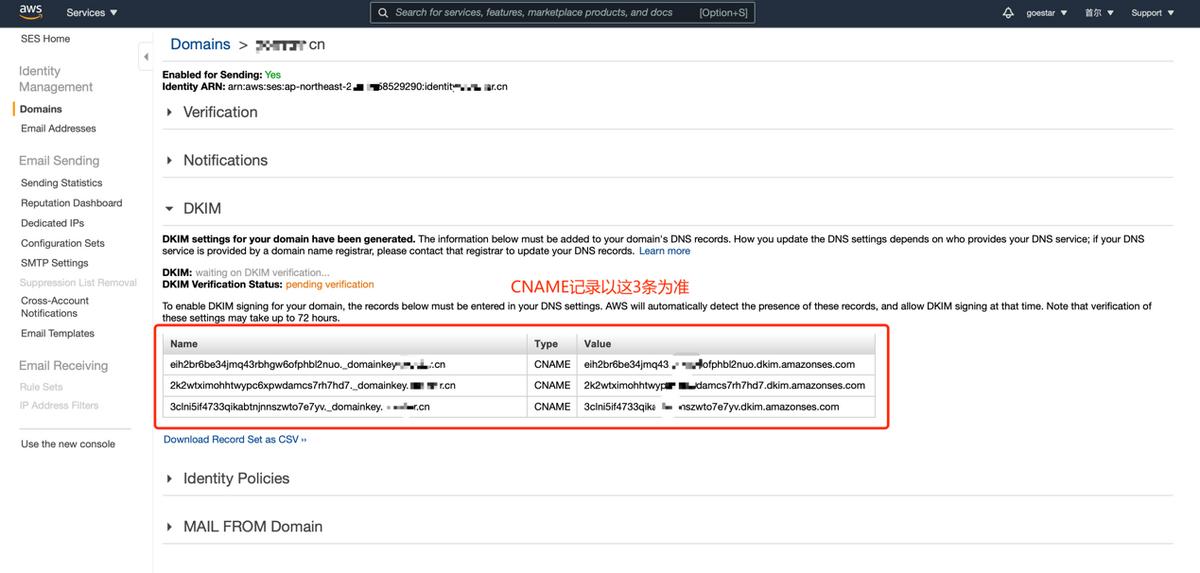Expand the MAIL FROM Domain section
1200x573 pixels.
tap(244, 526)
